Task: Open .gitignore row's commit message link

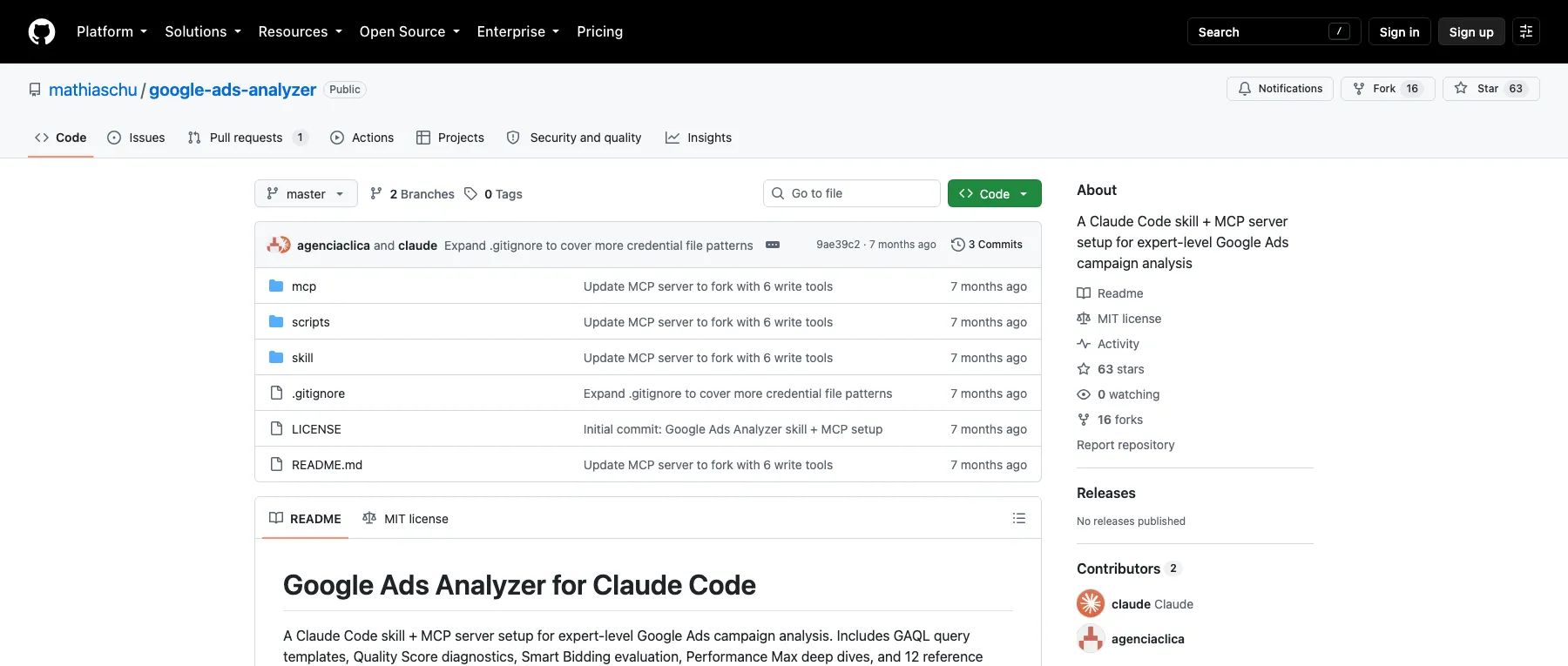Action: click(x=738, y=394)
